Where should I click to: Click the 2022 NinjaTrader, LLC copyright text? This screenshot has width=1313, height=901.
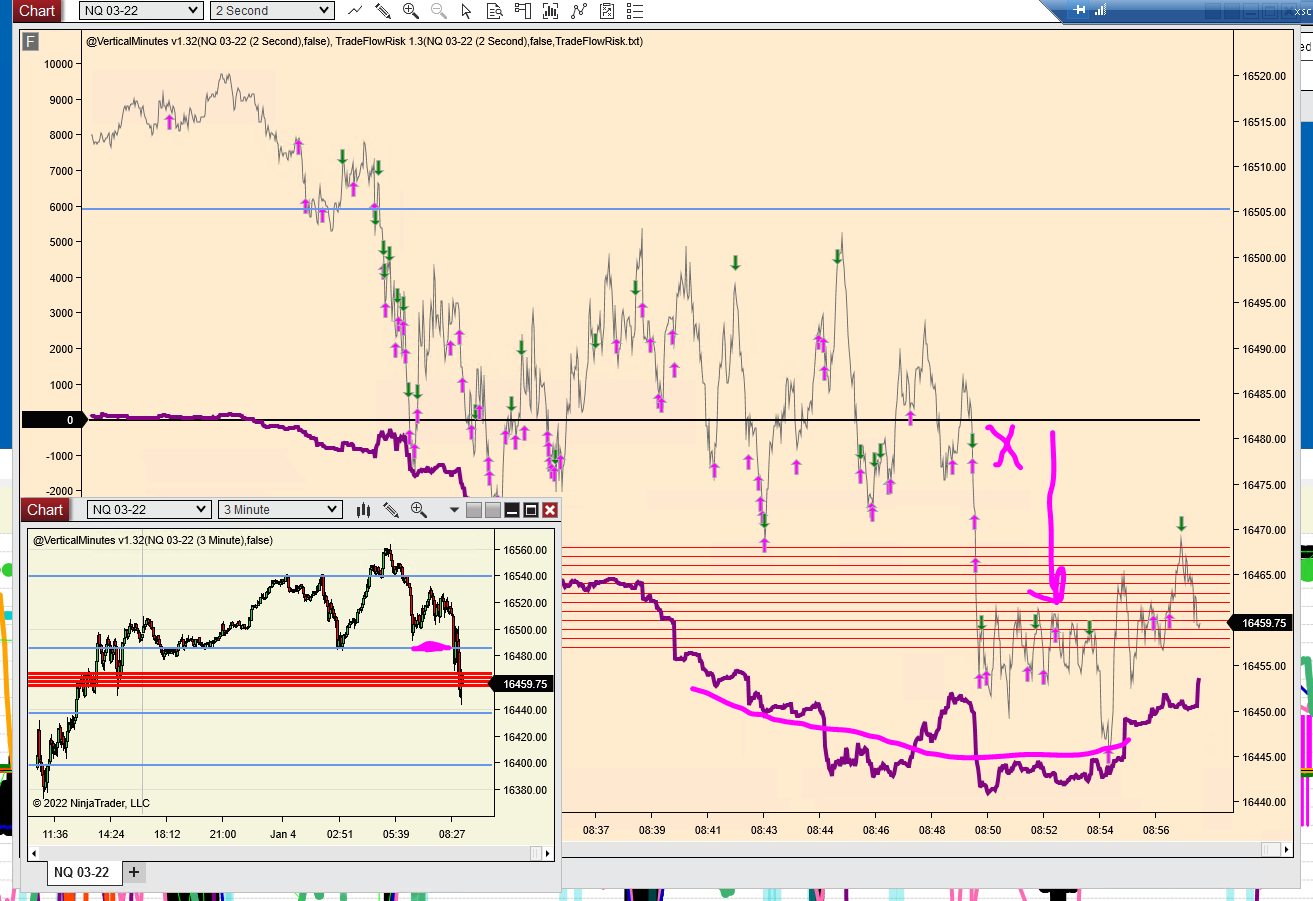(x=91, y=803)
